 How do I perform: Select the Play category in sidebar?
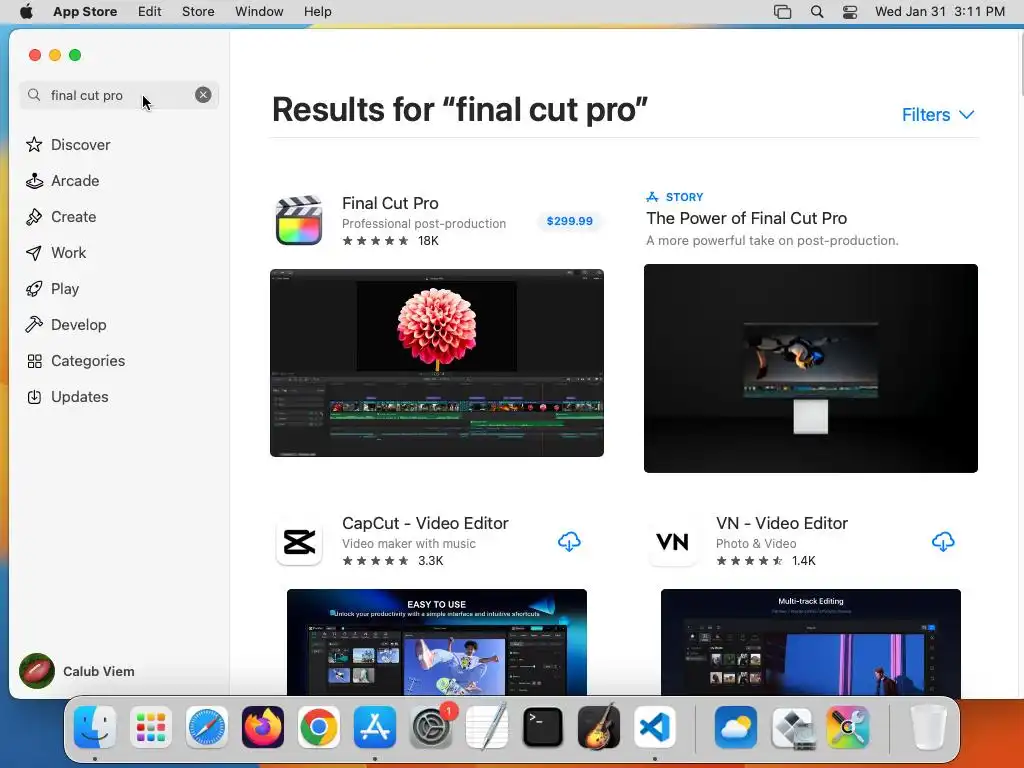click(52, 289)
